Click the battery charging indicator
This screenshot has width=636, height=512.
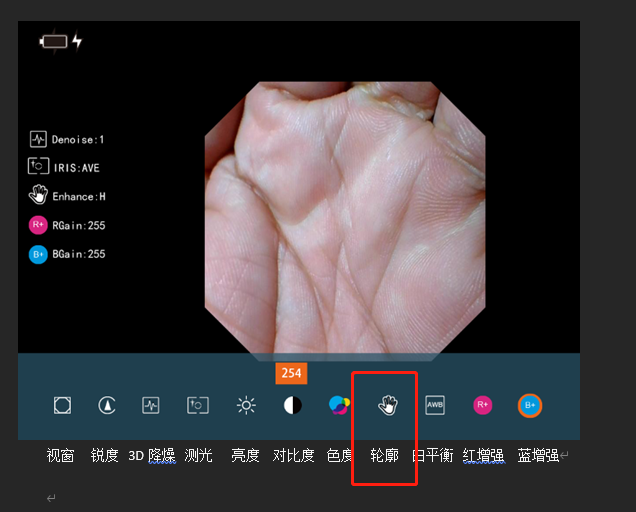click(60, 42)
